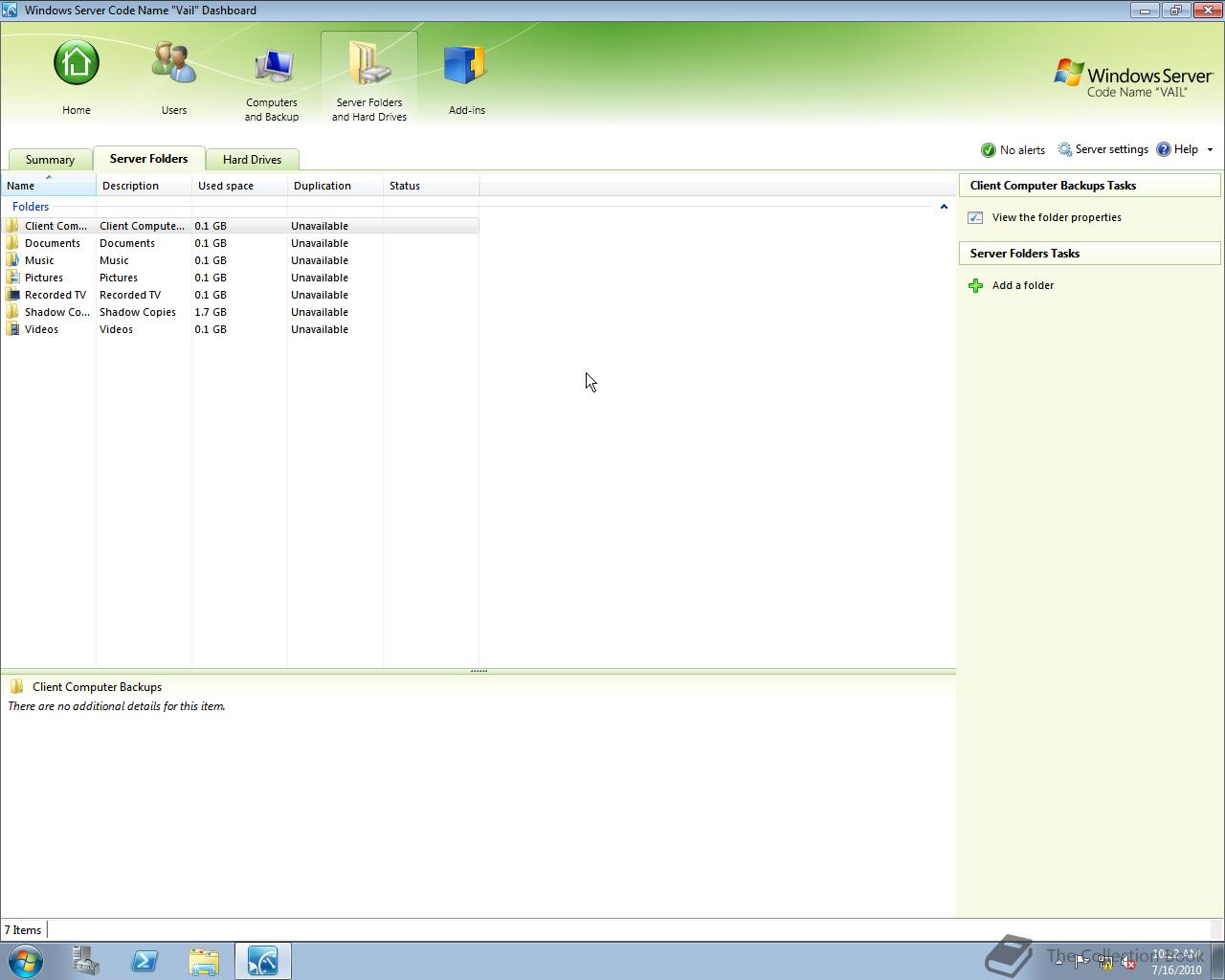Select the Videos folder name
The image size is (1225, 980).
coord(41,329)
